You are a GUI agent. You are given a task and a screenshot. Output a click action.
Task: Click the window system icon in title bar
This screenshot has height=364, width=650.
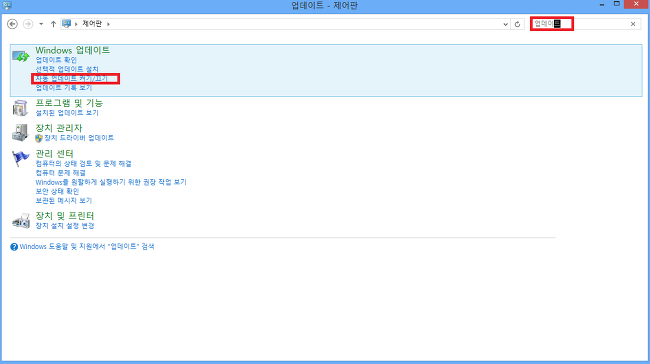[7, 5]
